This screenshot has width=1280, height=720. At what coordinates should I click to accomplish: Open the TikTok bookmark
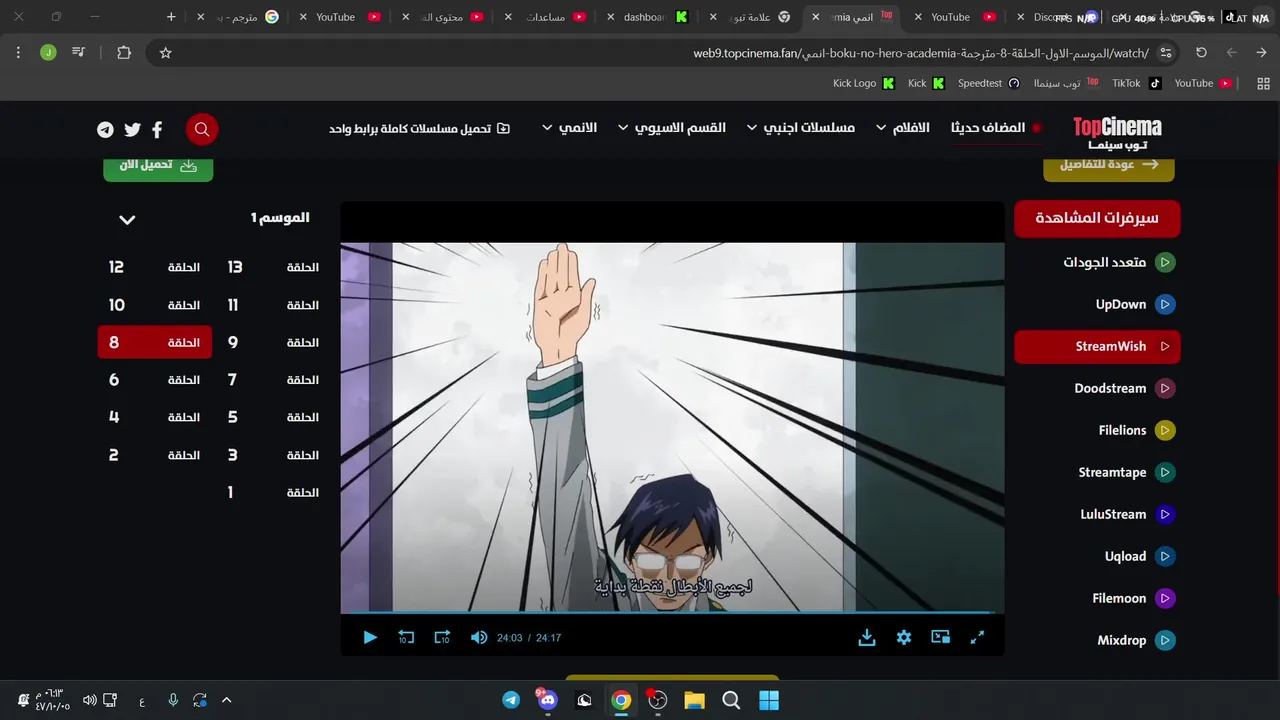click(1137, 83)
